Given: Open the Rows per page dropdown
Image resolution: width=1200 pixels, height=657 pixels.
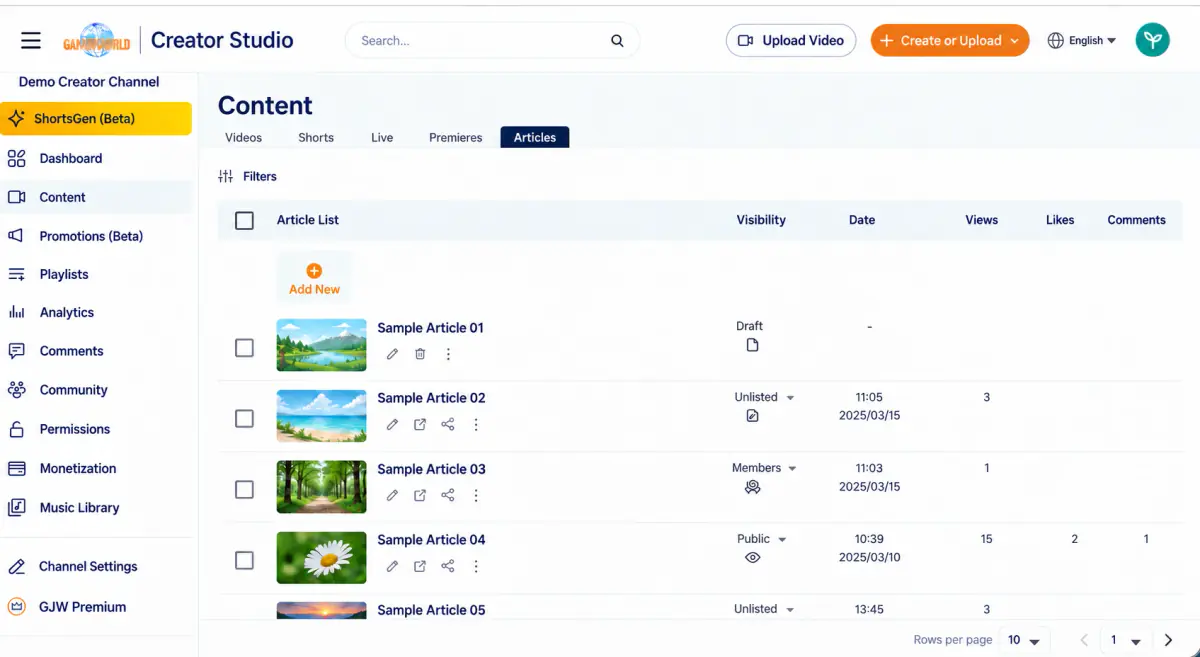Looking at the screenshot, I should (x=1024, y=640).
